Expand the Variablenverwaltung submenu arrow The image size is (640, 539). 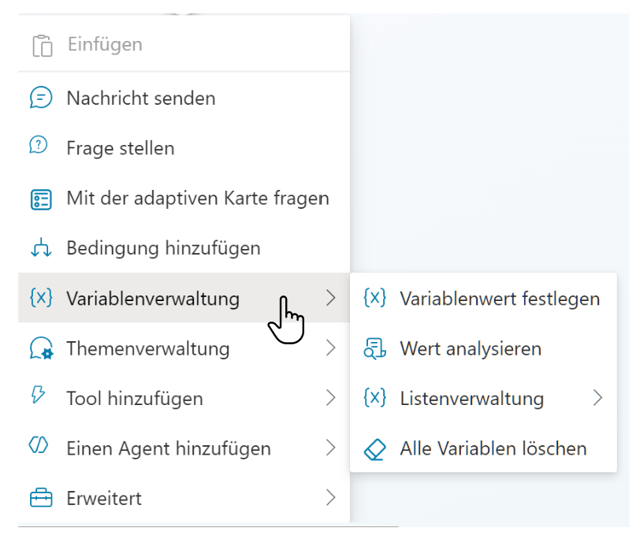pyautogui.click(x=331, y=298)
